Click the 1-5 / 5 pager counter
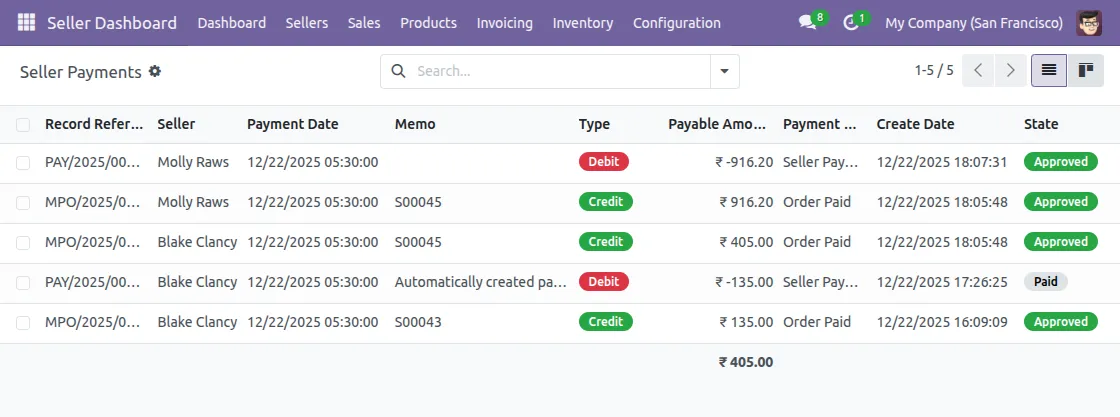Screen dimensions: 1120x417 [x=934, y=71]
